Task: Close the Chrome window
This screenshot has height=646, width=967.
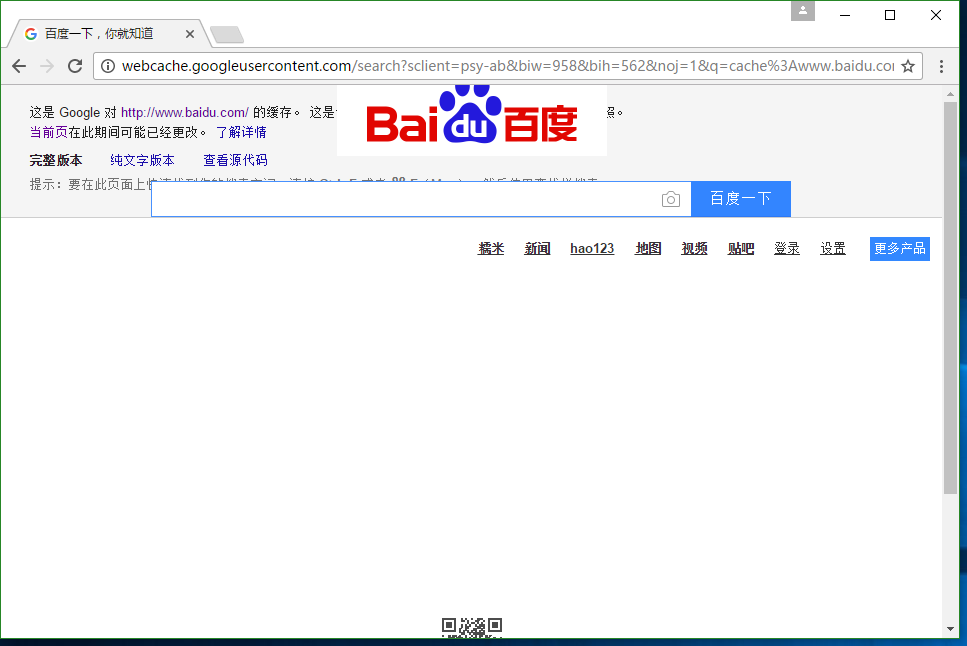Action: (936, 15)
